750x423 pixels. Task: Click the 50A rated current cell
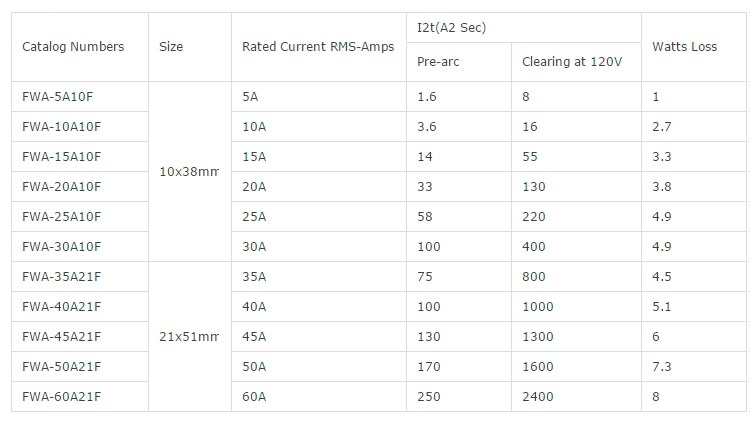pos(254,367)
